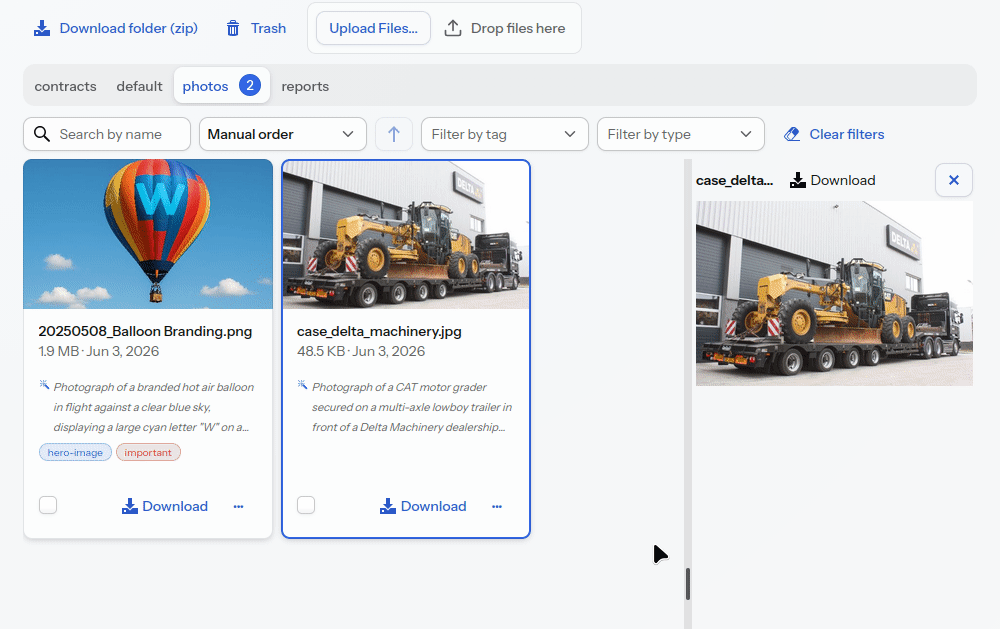
Task: Click the Manual order chevron arrow
Action: point(348,134)
